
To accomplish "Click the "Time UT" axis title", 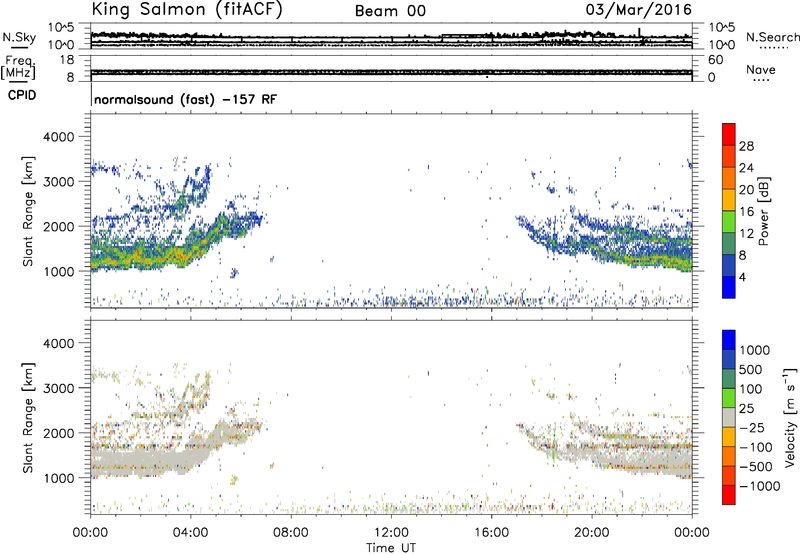I will pos(391,548).
